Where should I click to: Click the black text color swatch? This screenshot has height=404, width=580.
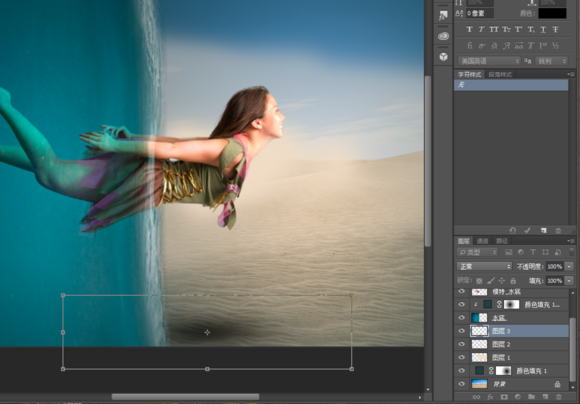(552, 13)
